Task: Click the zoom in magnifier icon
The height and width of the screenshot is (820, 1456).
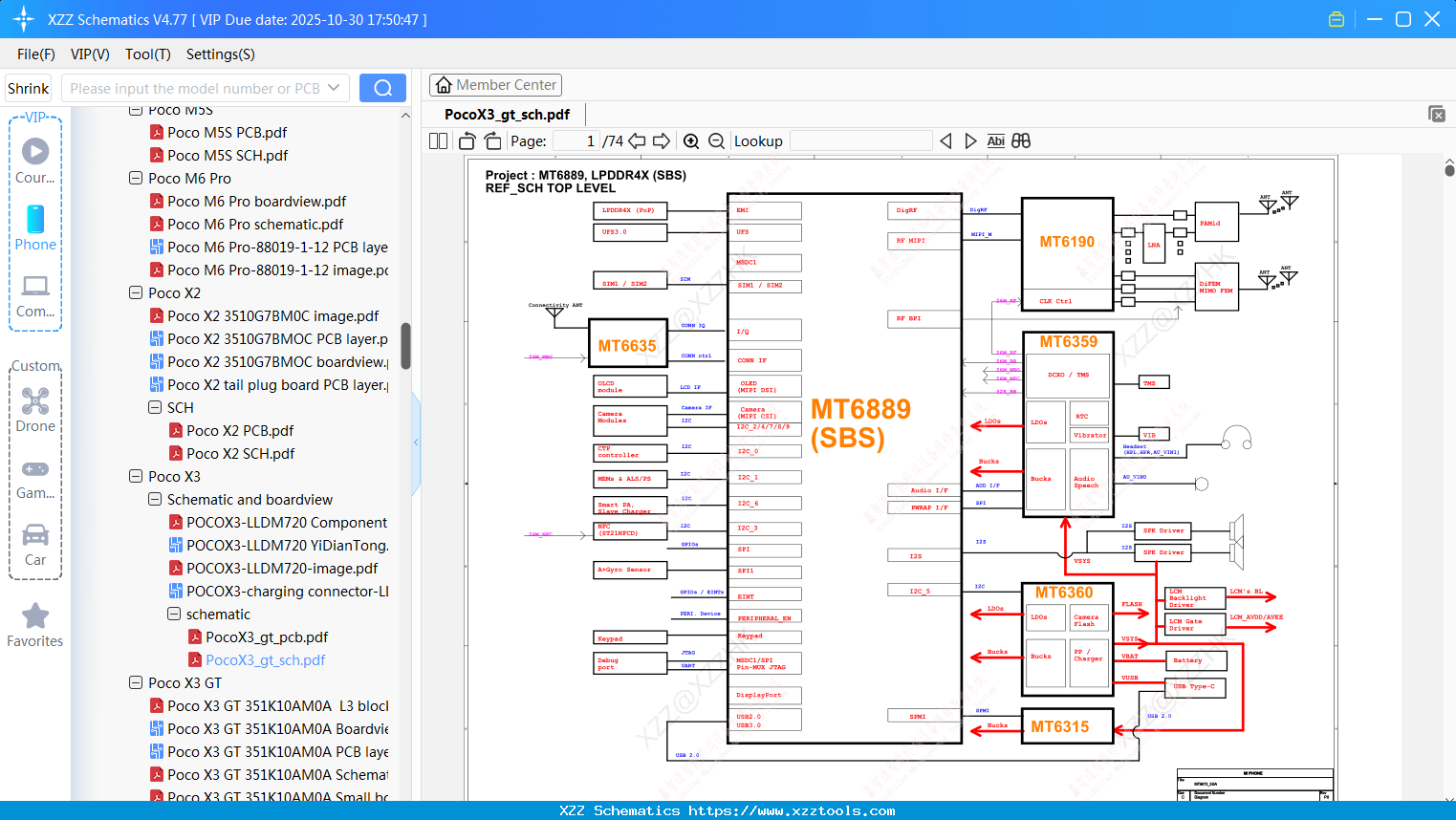Action: pyautogui.click(x=691, y=141)
